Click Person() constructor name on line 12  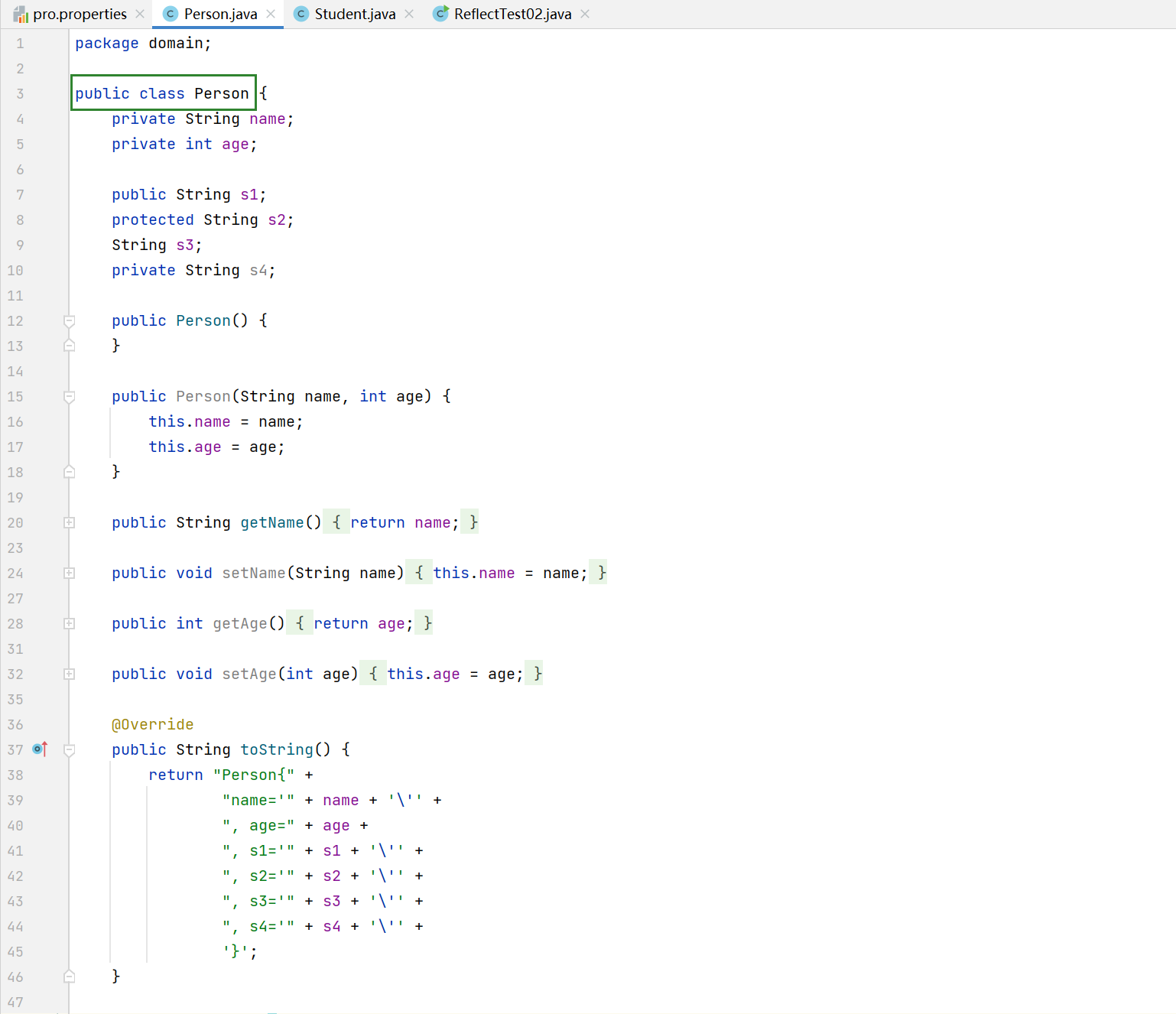click(203, 320)
